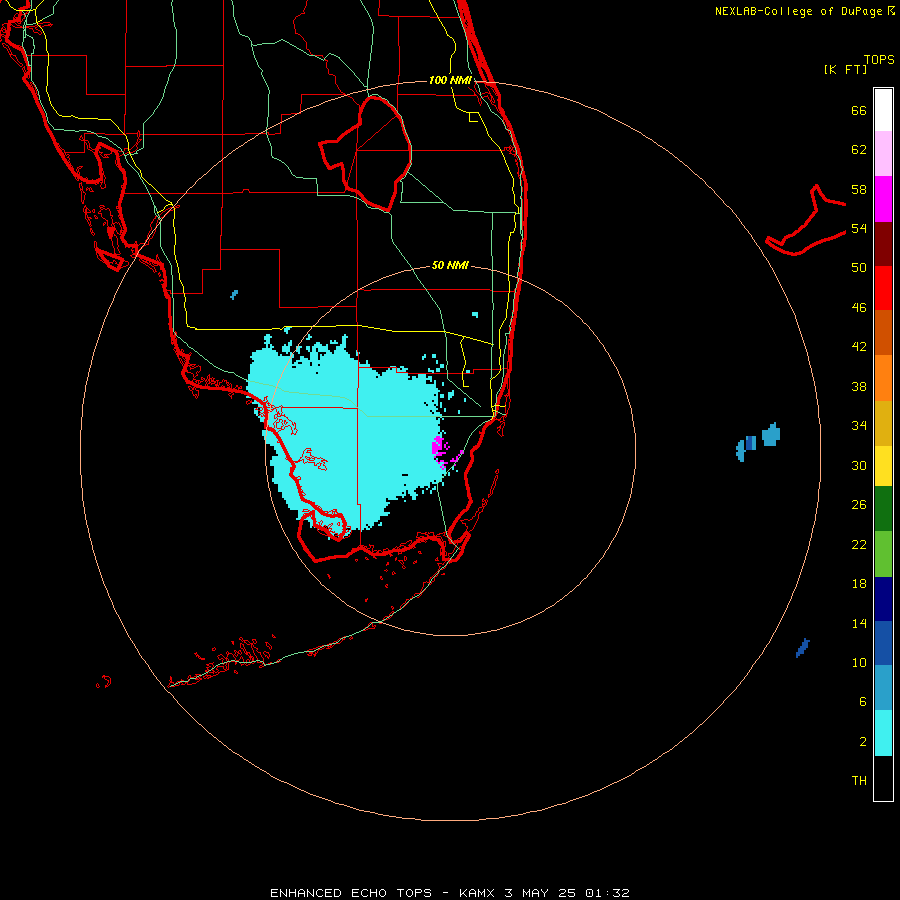Click the 18 legend value
Image resolution: width=900 pixels, height=900 pixels.
click(x=859, y=584)
